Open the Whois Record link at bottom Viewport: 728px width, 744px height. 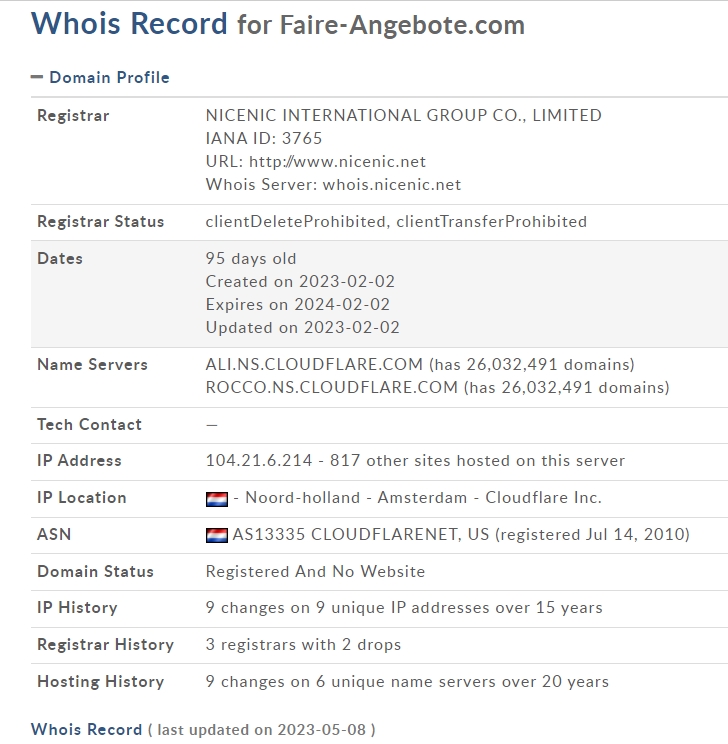pos(86,729)
